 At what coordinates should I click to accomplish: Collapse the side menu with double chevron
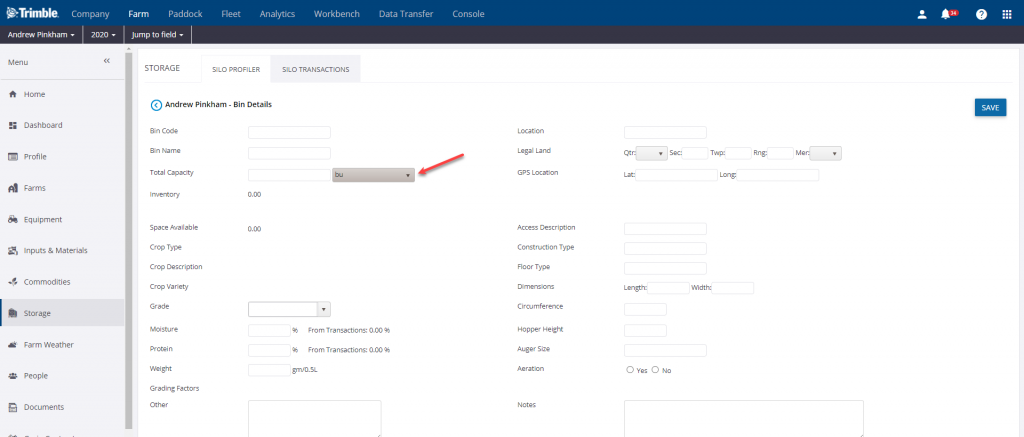(106, 61)
